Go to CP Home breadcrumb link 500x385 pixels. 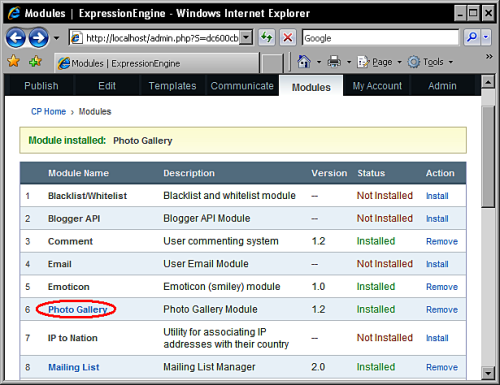48,111
